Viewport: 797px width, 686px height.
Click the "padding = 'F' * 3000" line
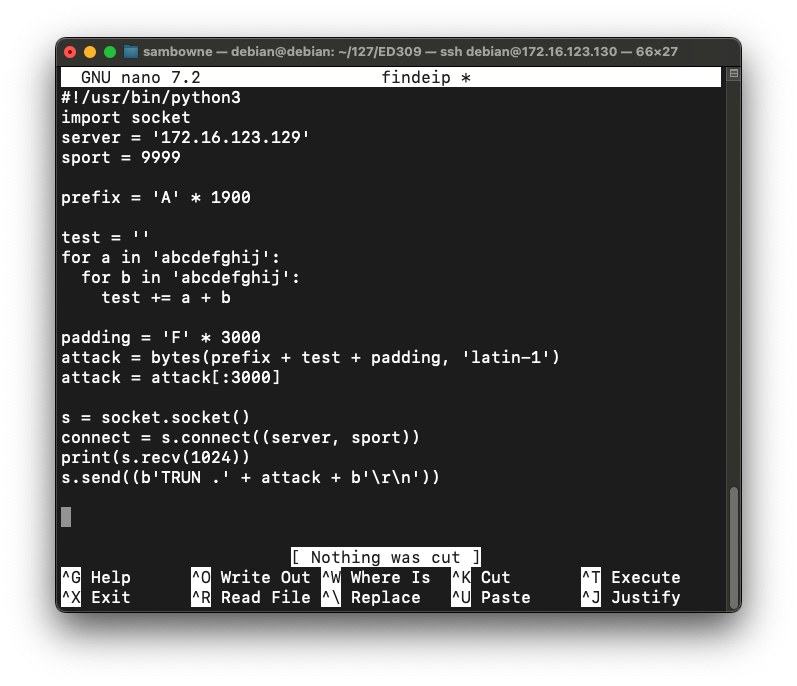pos(161,337)
